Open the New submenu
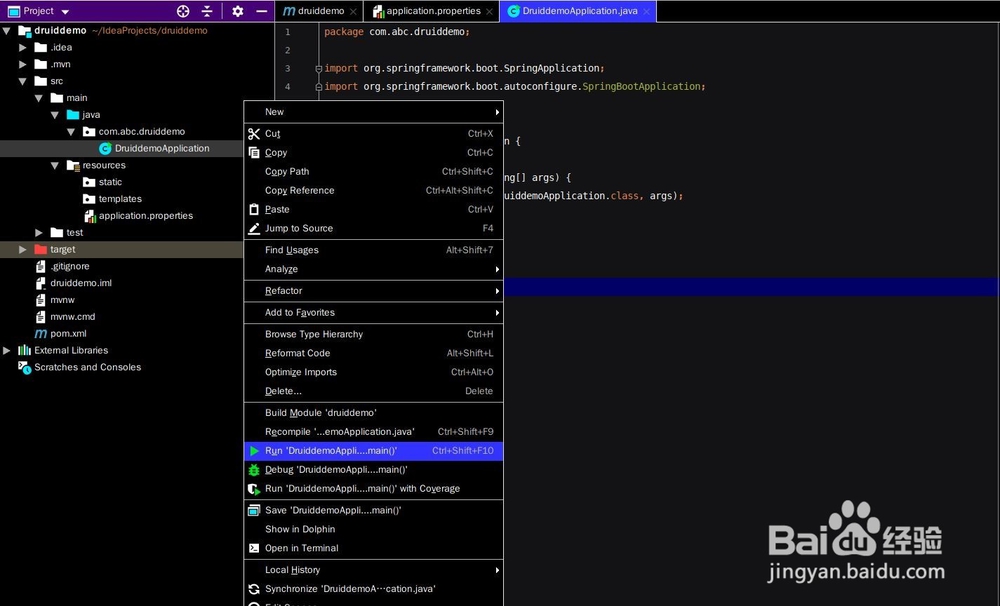The width and height of the screenshot is (1000, 606). (374, 112)
